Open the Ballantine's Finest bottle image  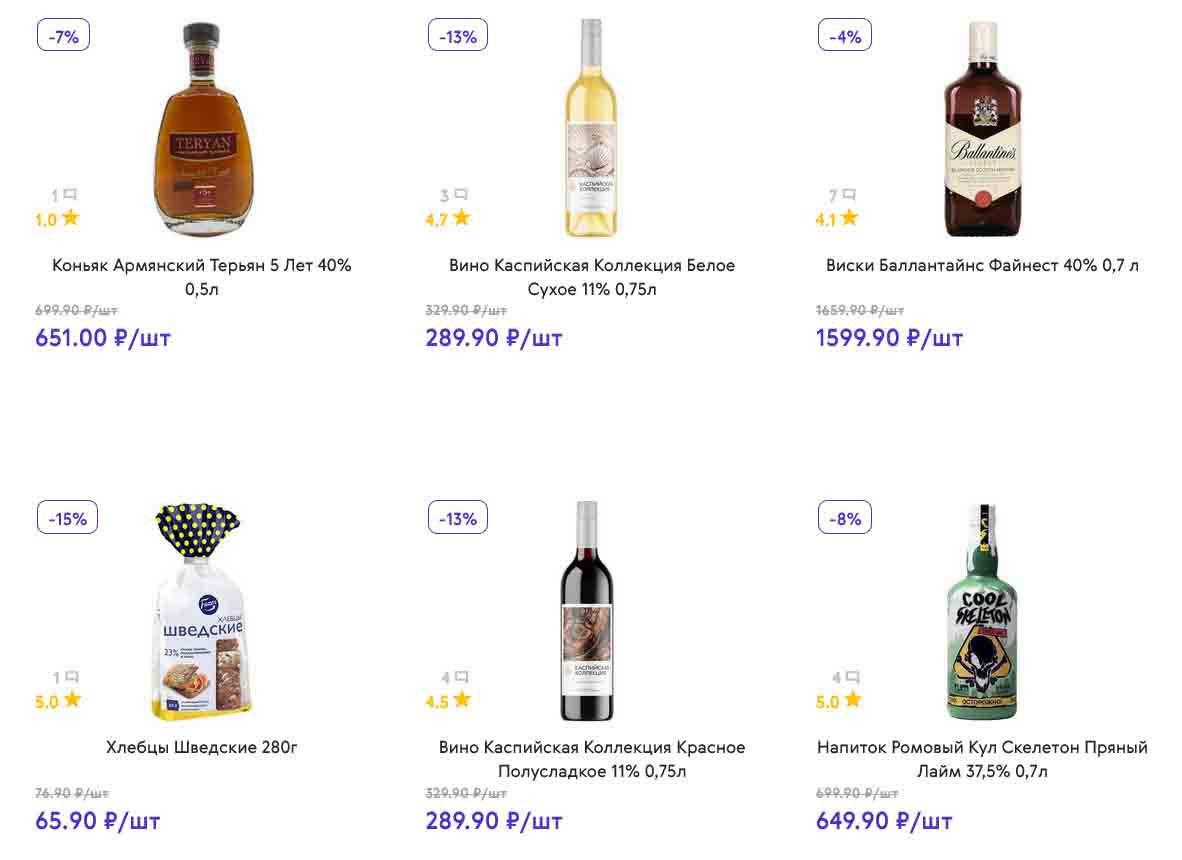pyautogui.click(x=982, y=128)
